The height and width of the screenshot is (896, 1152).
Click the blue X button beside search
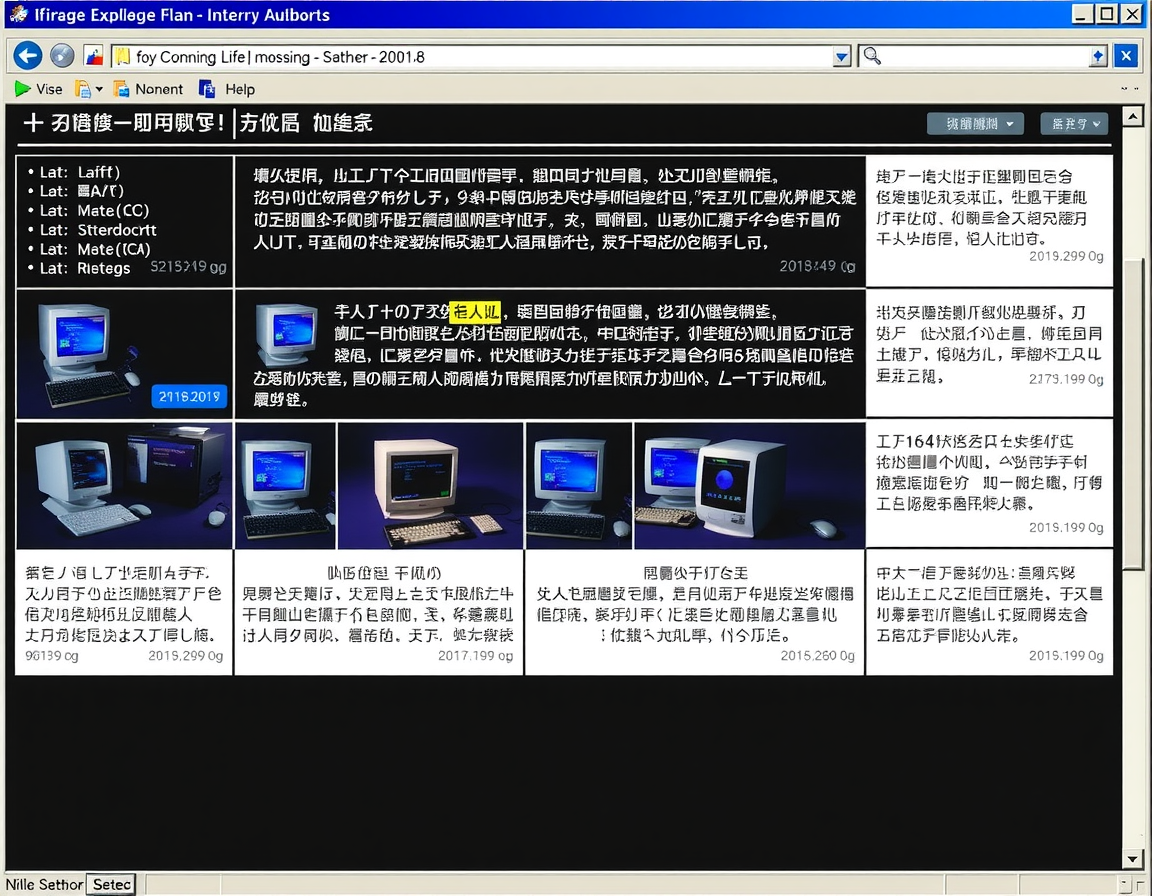coord(1126,56)
